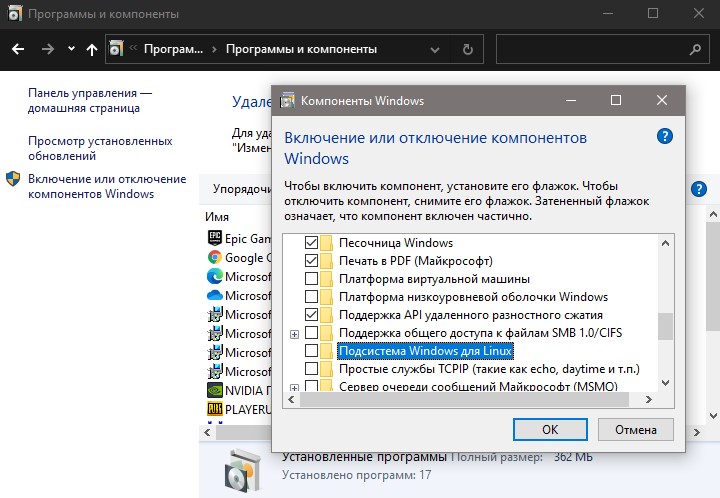Uncheck 'Печать в PDF (Майкрософт)' checkbox

pyautogui.click(x=311, y=261)
